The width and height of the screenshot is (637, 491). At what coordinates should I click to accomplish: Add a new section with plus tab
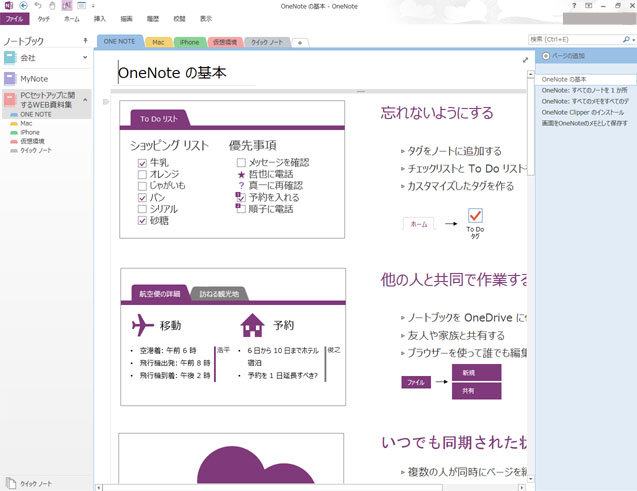pyautogui.click(x=300, y=43)
